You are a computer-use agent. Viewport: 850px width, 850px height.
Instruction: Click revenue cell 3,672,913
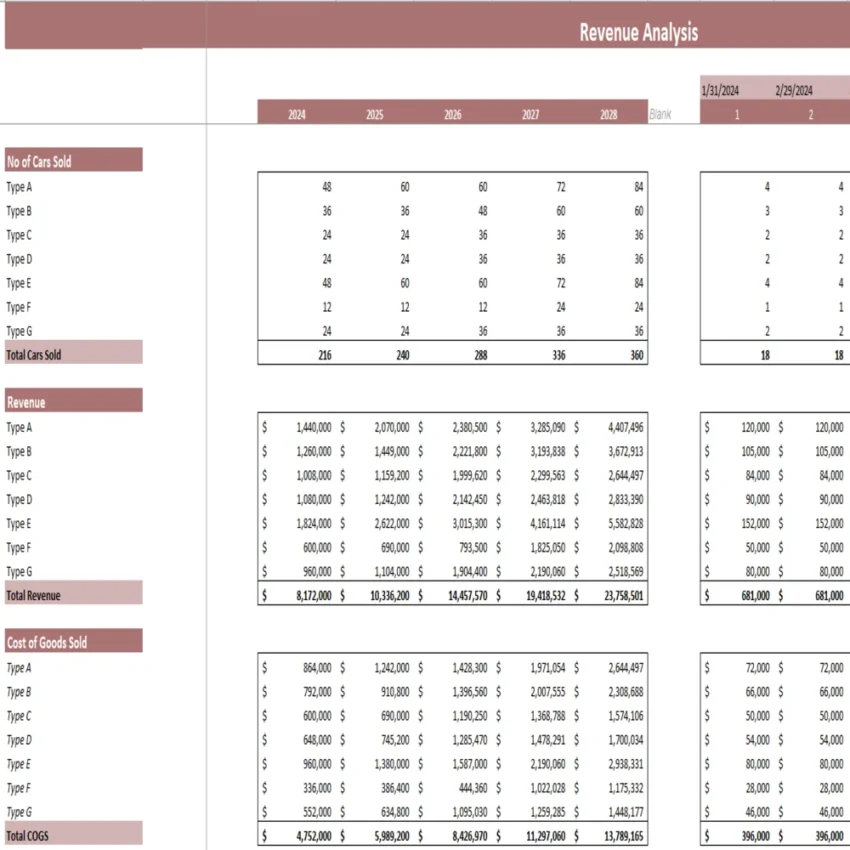pyautogui.click(x=626, y=452)
